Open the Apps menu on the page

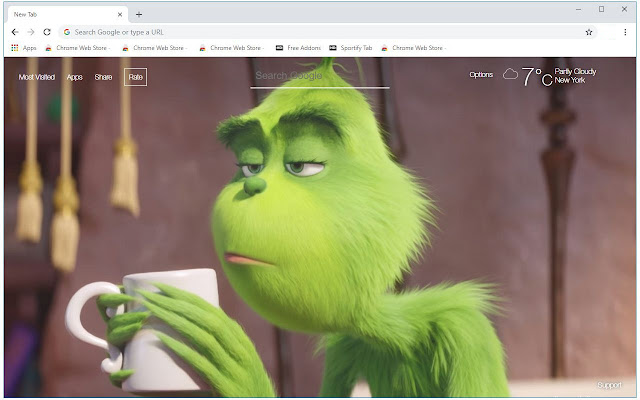[x=75, y=77]
